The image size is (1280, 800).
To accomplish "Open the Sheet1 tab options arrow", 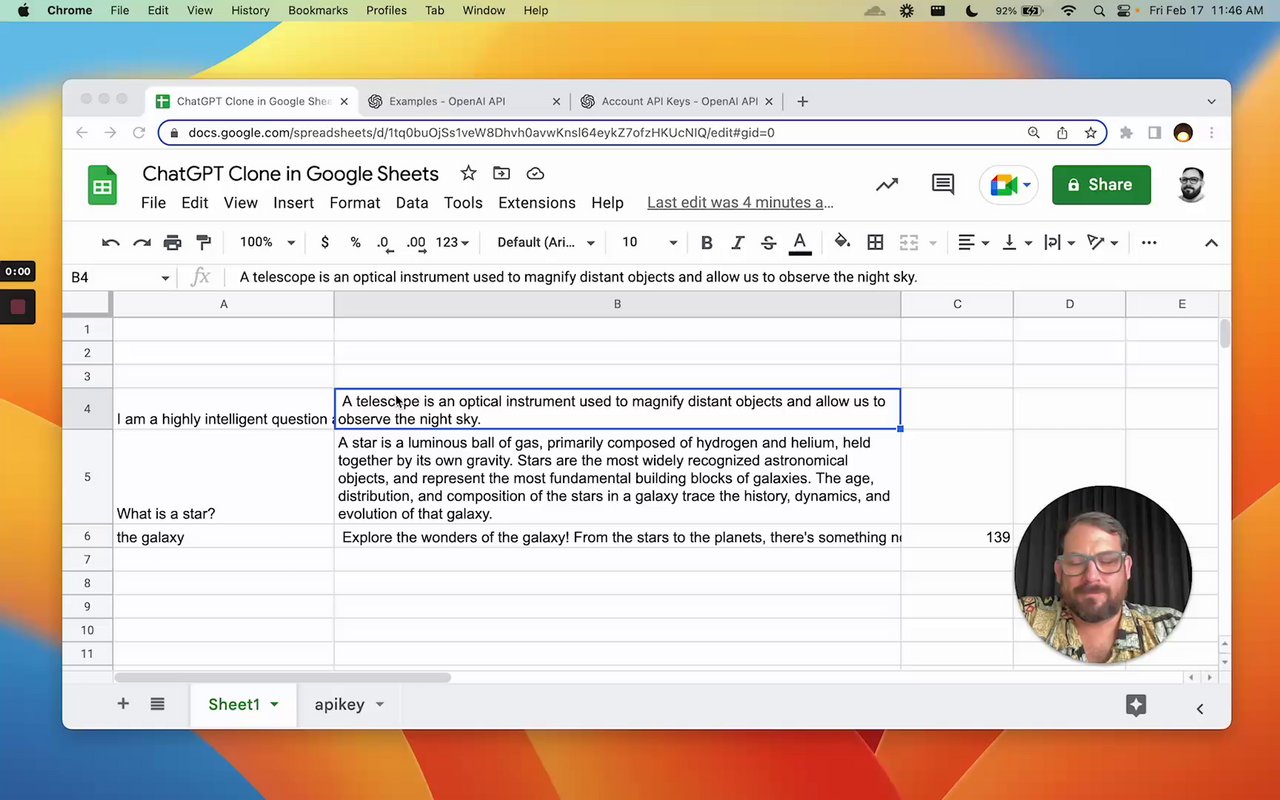I will click(x=274, y=705).
